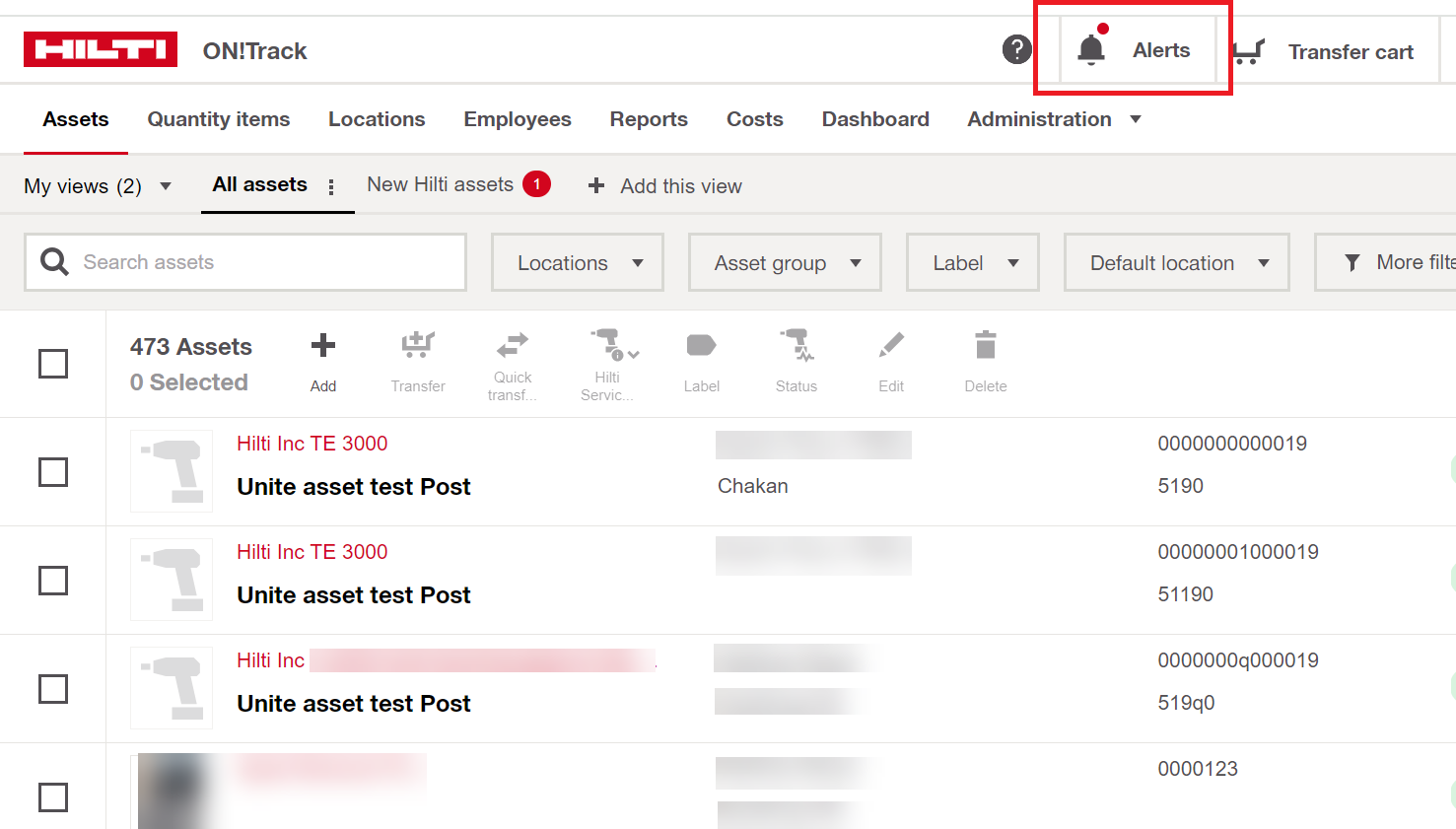Open the help question mark icon
The width and height of the screenshot is (1456, 829).
point(1016,49)
